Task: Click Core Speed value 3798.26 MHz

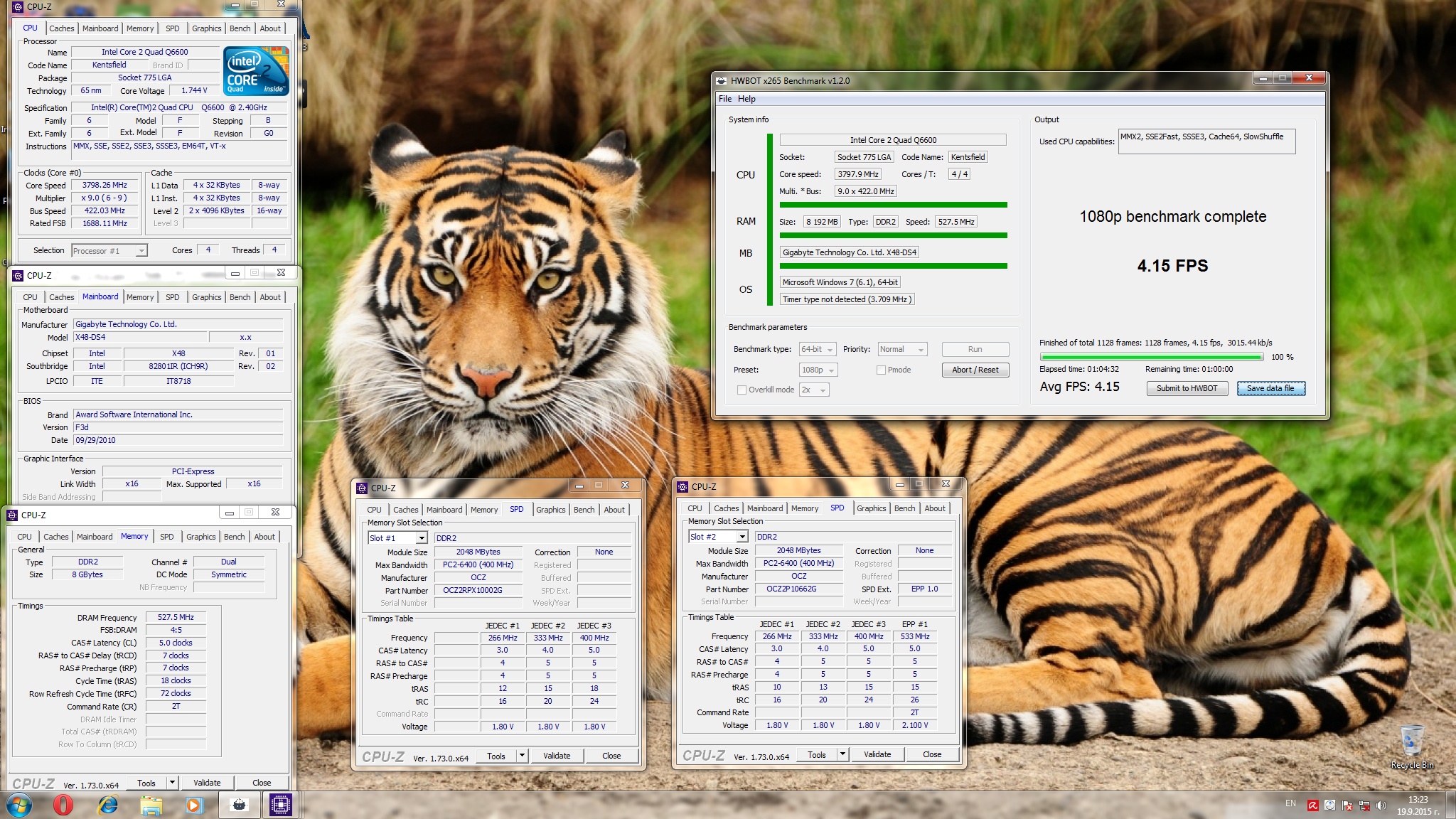Action: coord(105,185)
